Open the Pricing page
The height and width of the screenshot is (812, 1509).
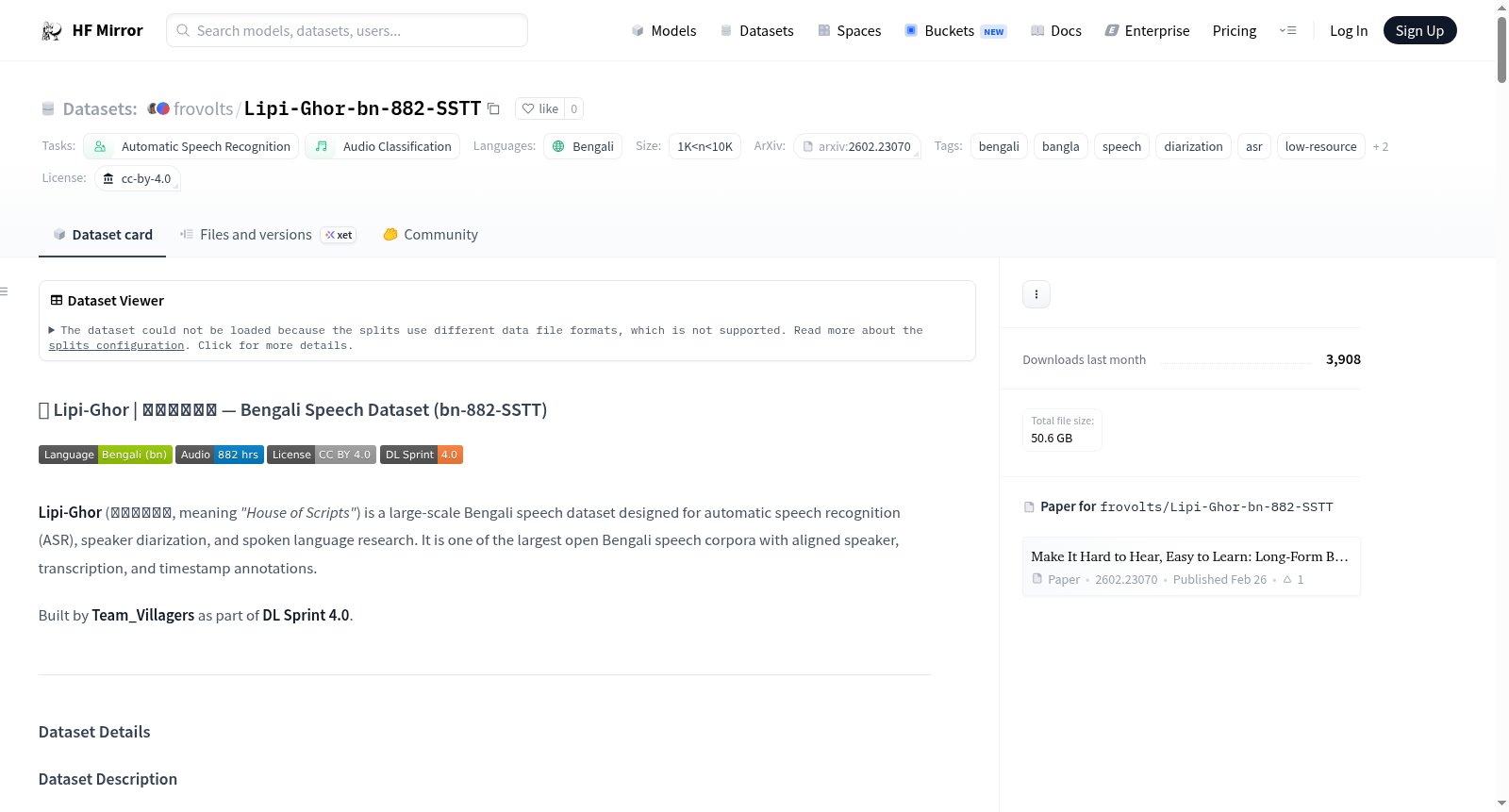pos(1235,31)
